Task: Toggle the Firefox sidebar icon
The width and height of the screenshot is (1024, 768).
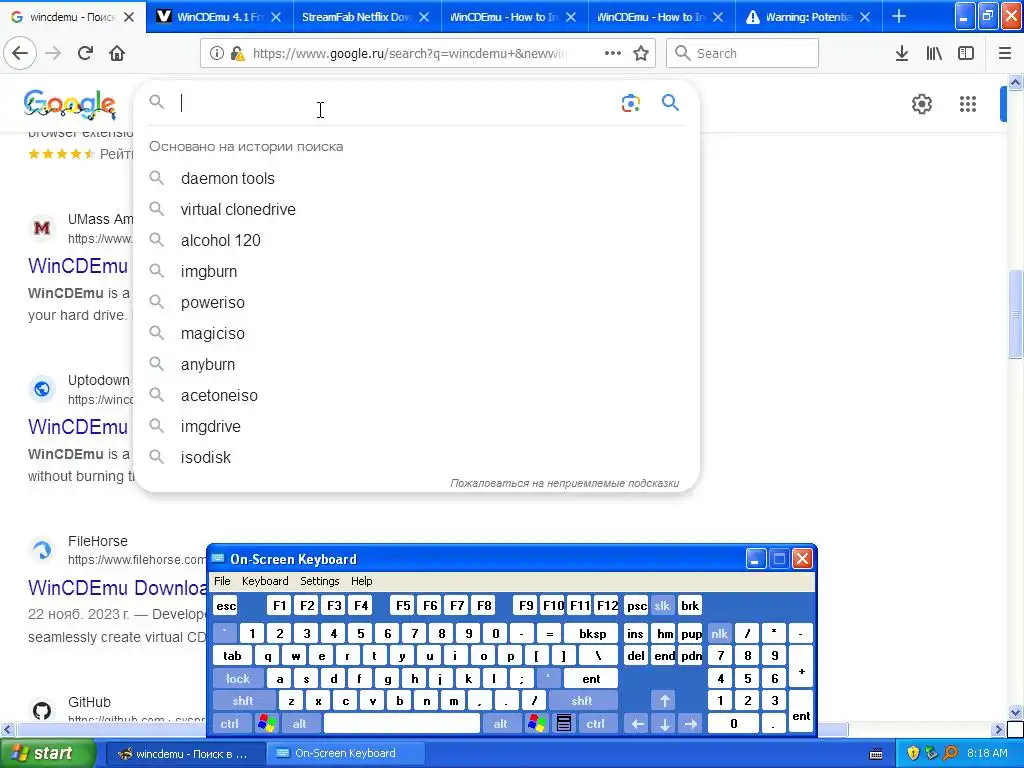Action: (966, 53)
